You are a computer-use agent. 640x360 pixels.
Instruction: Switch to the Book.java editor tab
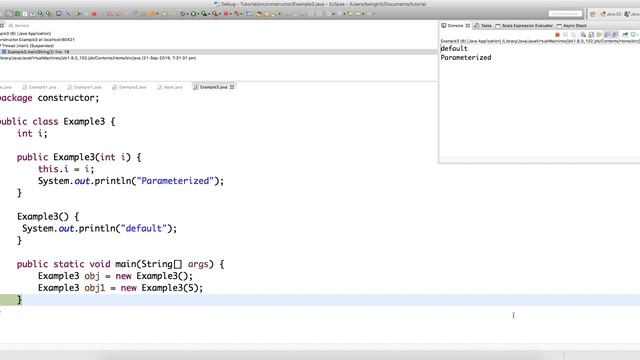[170, 87]
